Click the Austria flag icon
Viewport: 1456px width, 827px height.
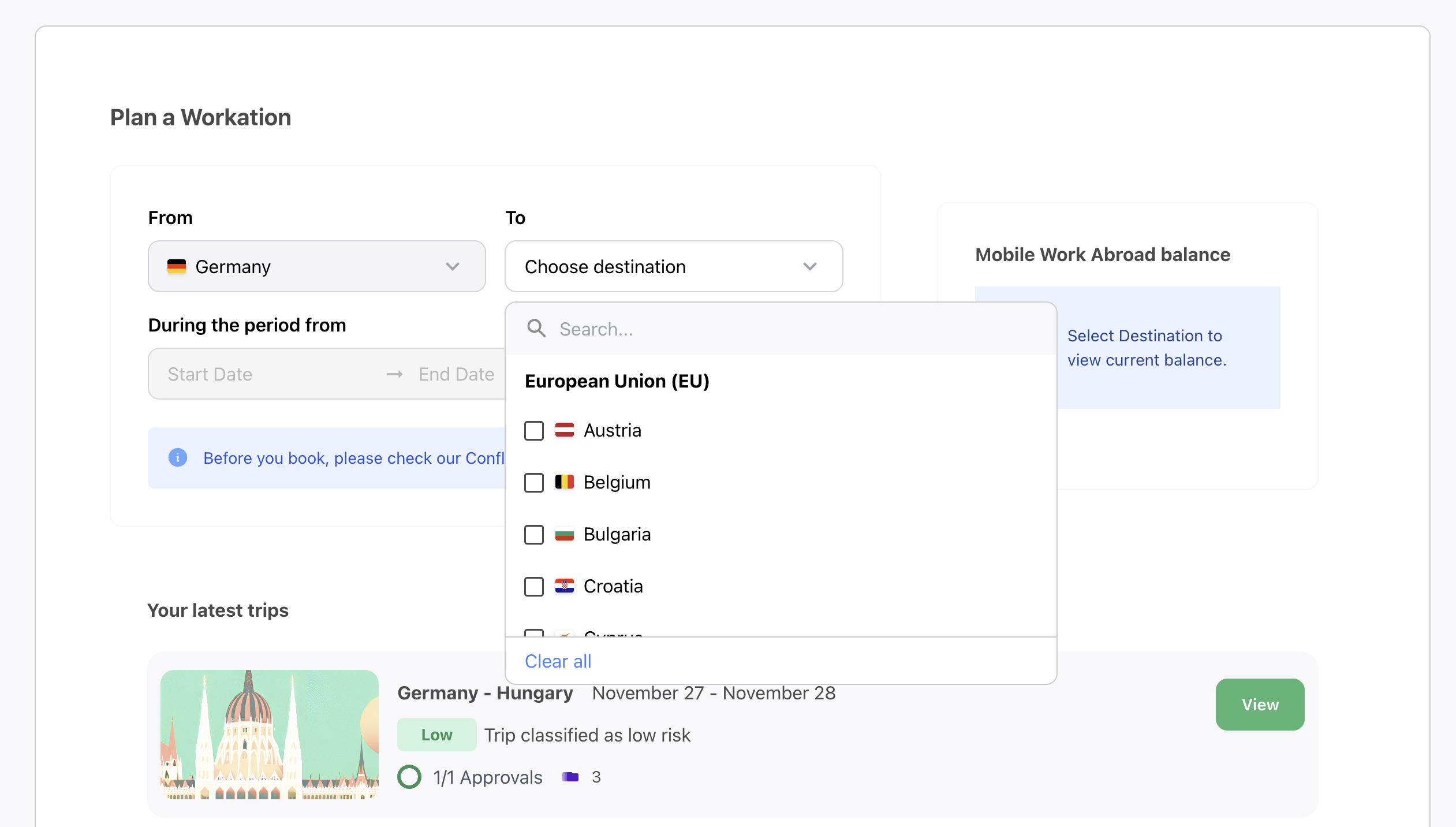(x=564, y=430)
